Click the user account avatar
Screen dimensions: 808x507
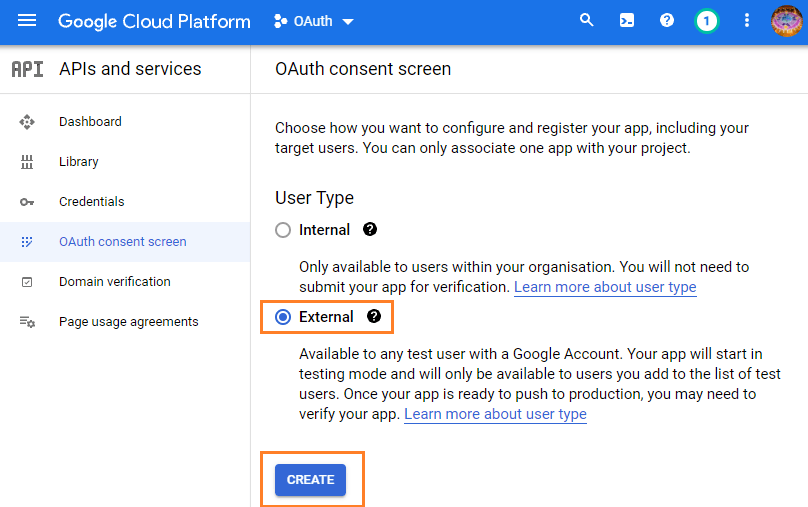click(x=786, y=21)
